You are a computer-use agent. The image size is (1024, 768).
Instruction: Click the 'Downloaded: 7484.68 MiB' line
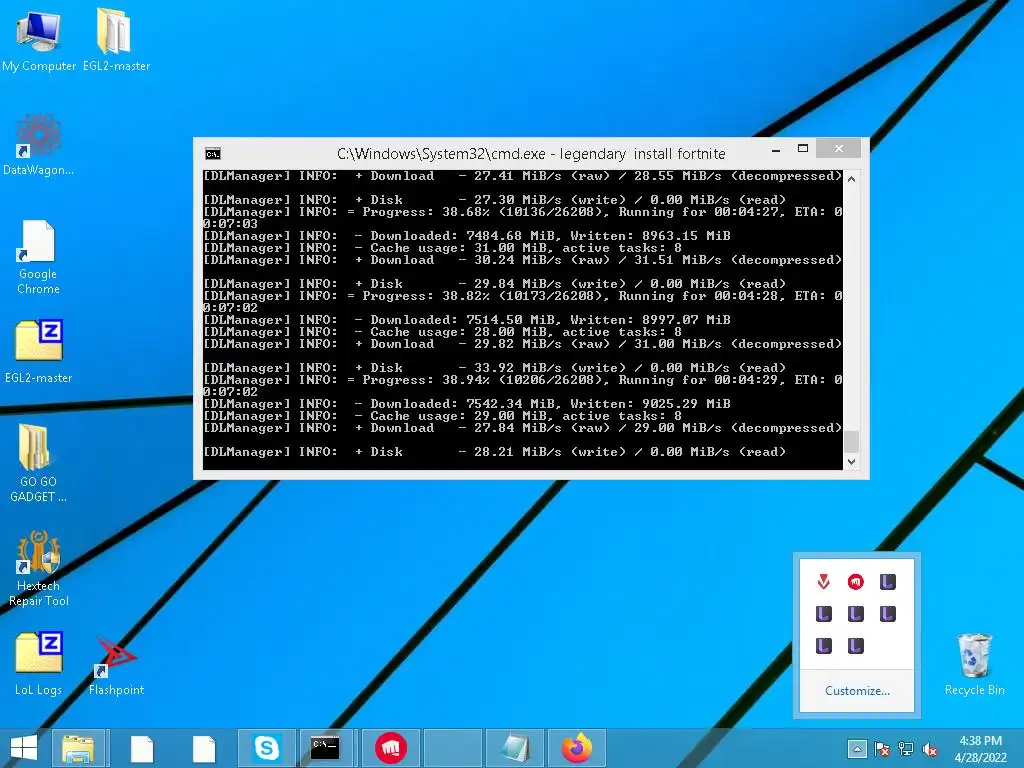coord(467,236)
